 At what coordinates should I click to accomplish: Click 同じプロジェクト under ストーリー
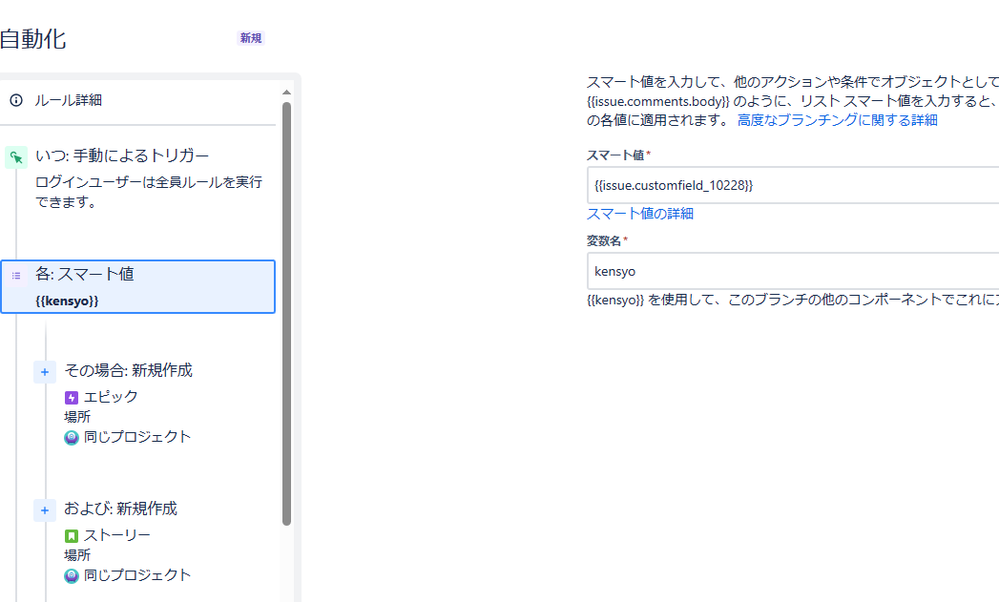tap(137, 575)
